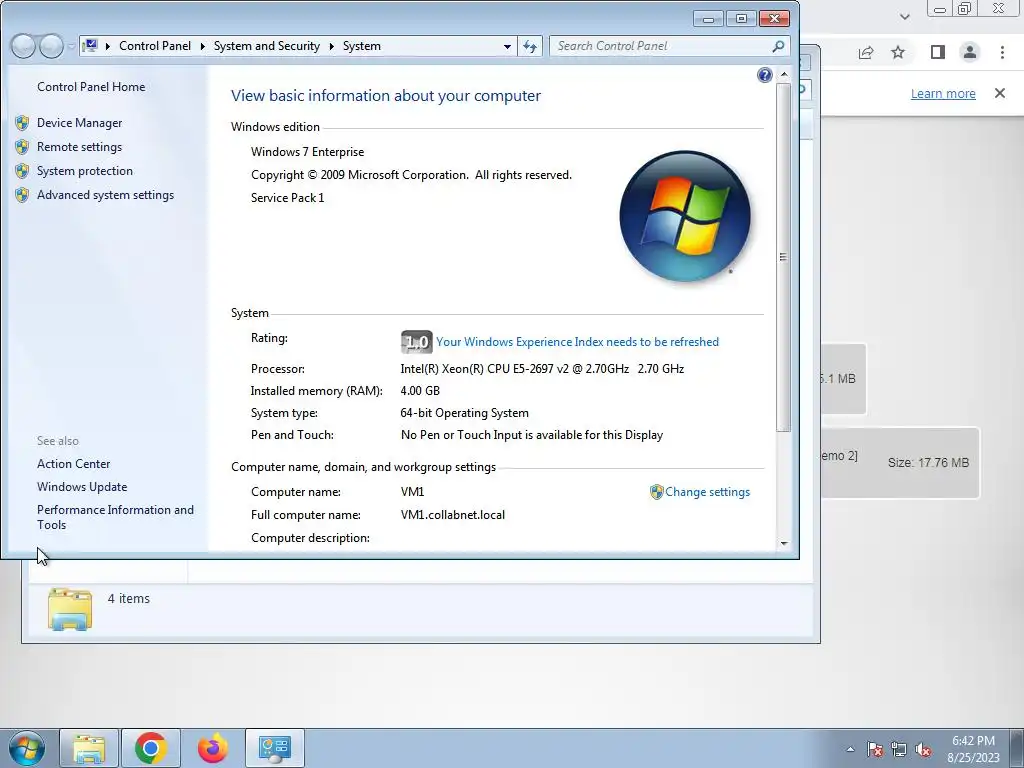This screenshot has width=1024, height=768.
Task: Open Device Manager from the sidebar
Action: [79, 123]
